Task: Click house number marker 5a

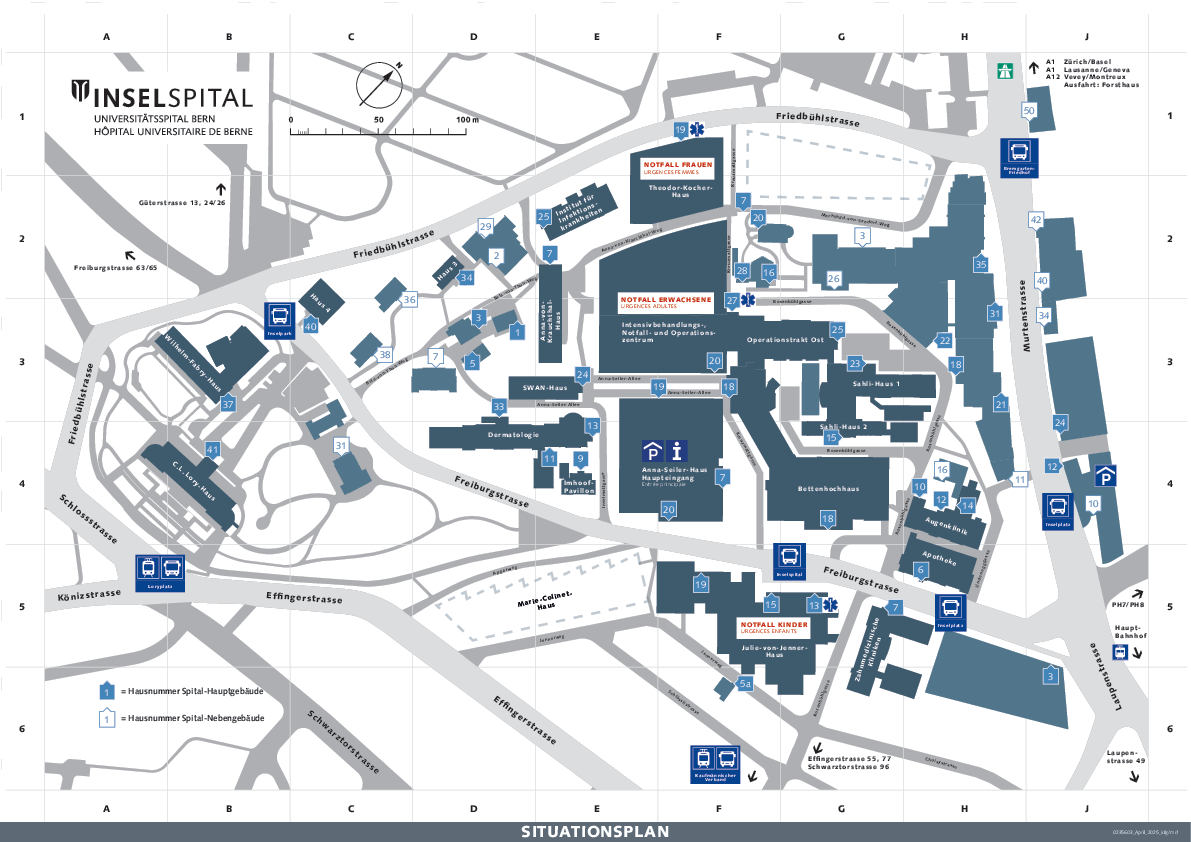Action: [745, 684]
